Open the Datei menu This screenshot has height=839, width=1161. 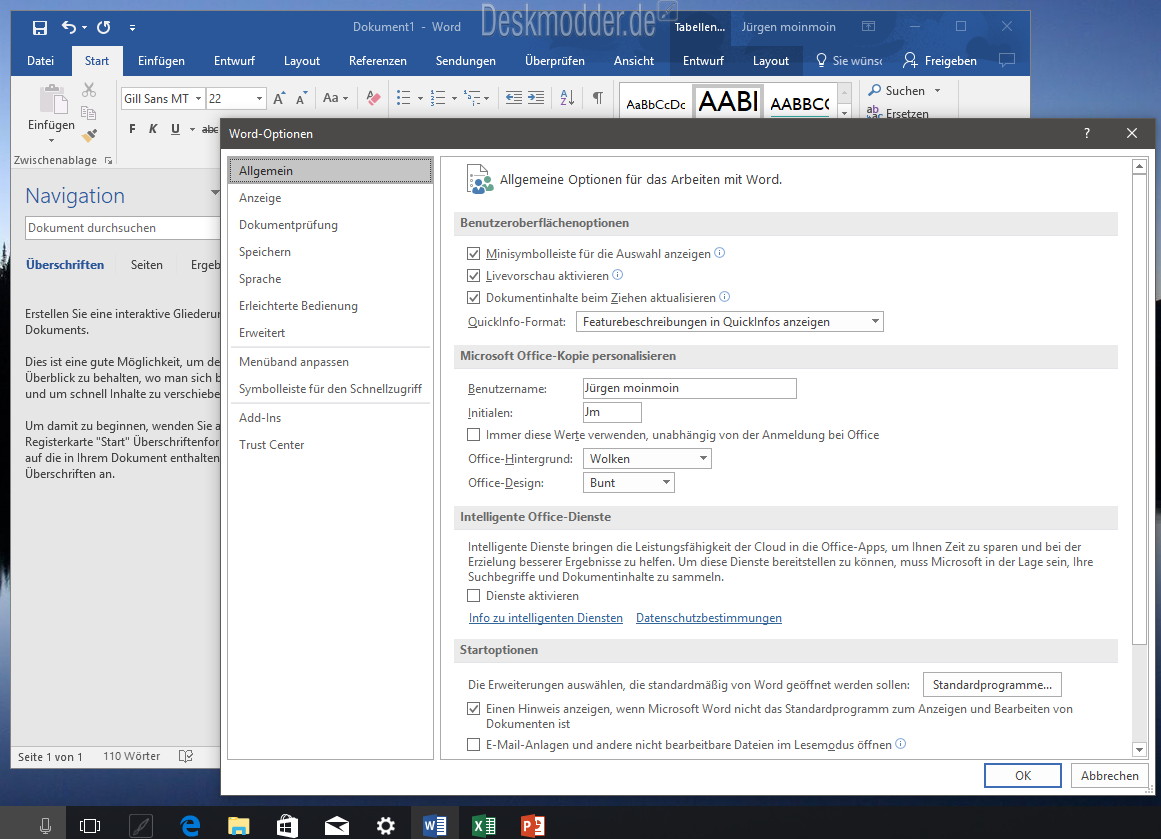tap(41, 61)
